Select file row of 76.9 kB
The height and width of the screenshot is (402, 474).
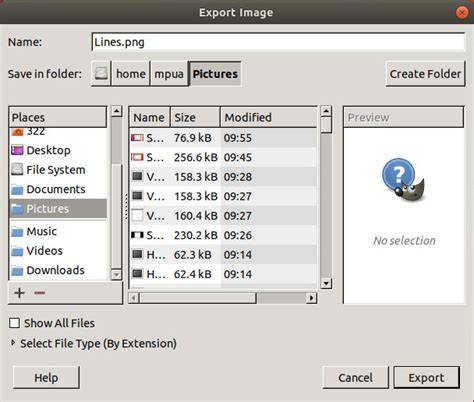(223, 138)
